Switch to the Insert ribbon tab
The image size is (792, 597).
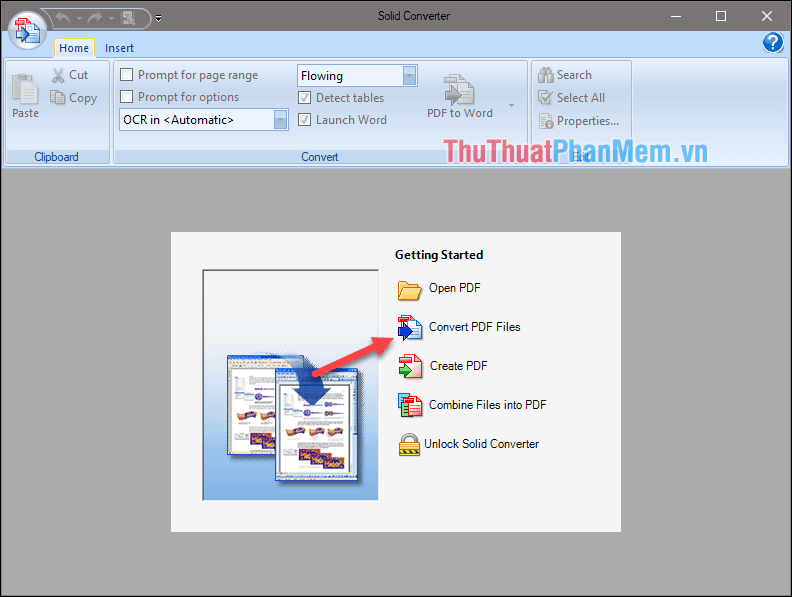[119, 48]
